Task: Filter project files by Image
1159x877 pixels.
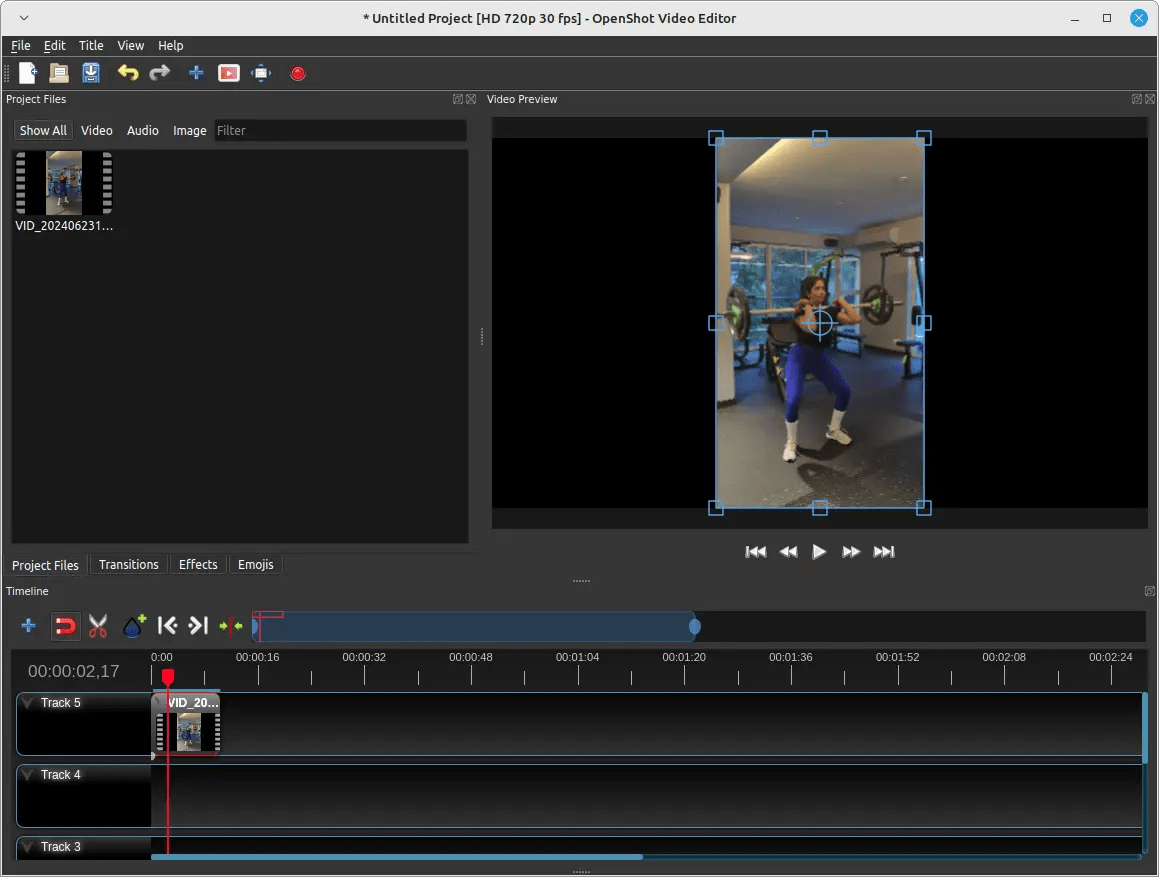Action: pos(189,130)
